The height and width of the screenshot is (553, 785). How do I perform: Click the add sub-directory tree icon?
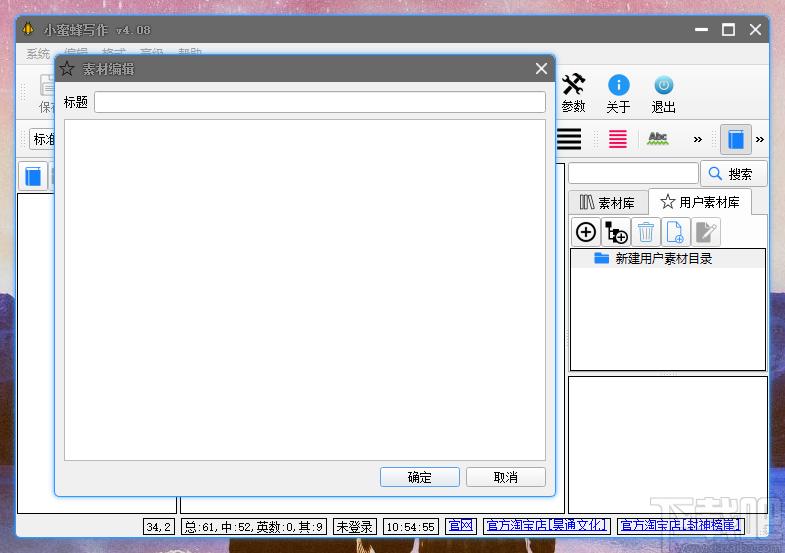616,233
